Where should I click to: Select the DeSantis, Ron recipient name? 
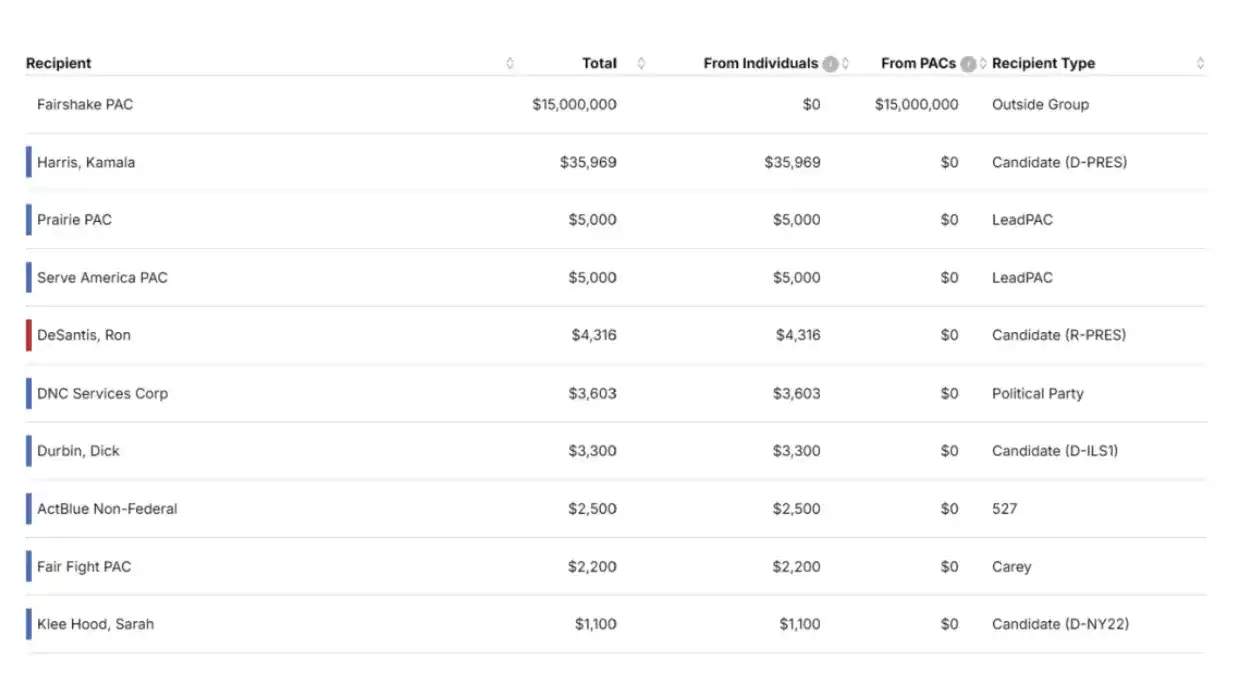[84, 335]
